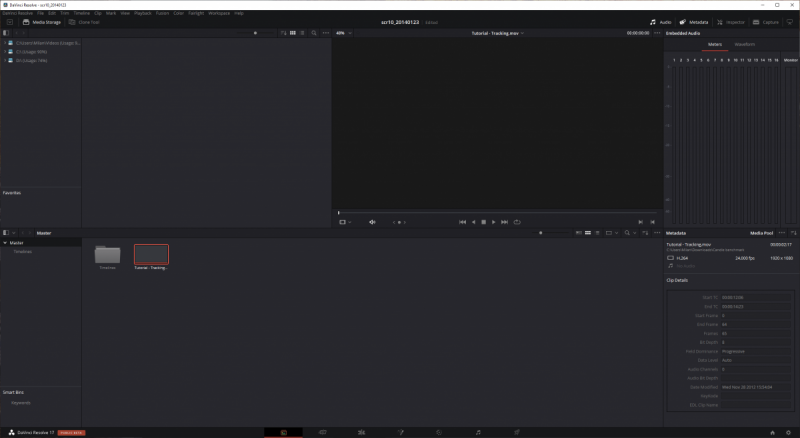Open the Workspace menu
This screenshot has width=800, height=438.
coord(219,13)
